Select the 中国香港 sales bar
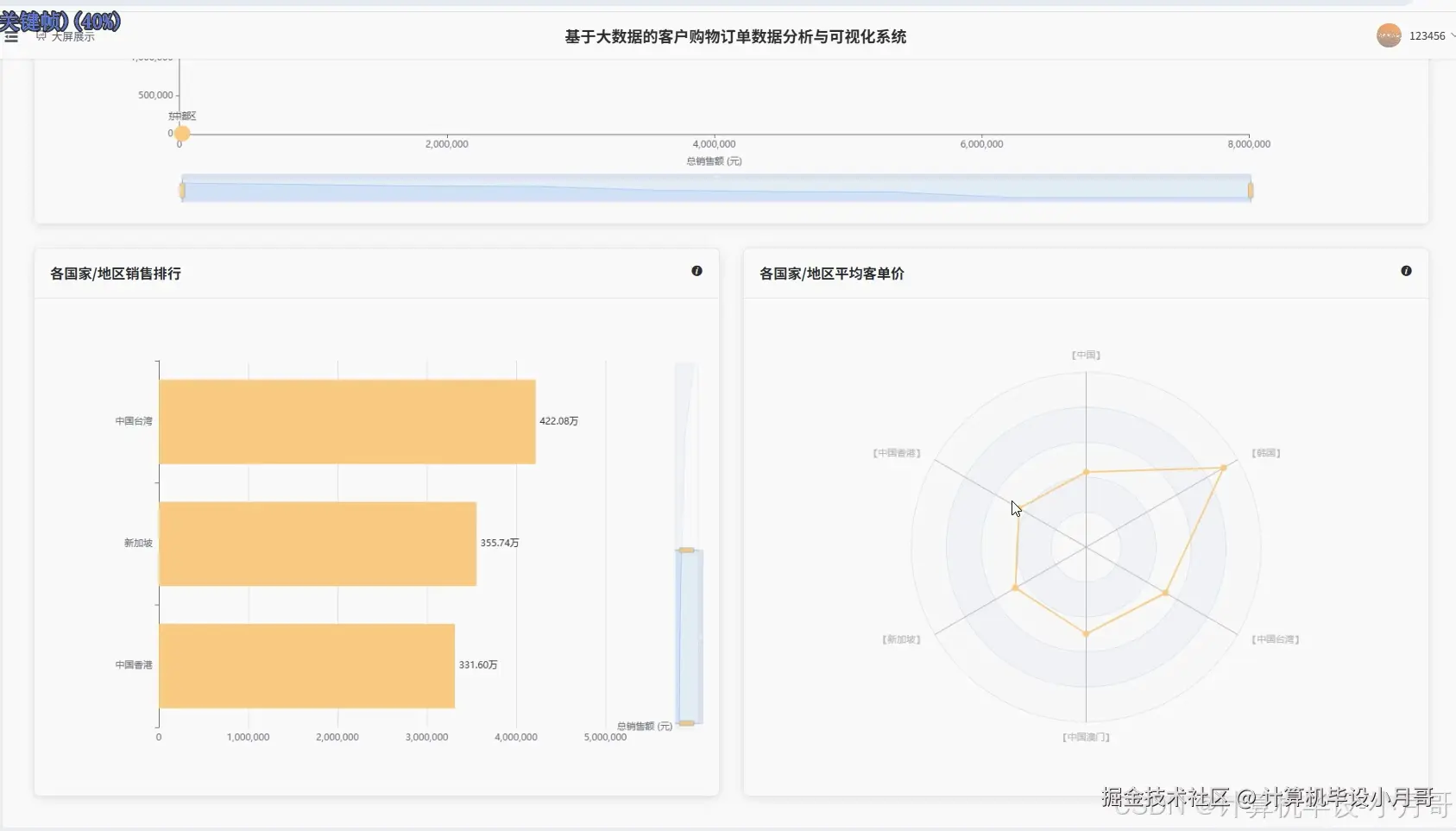Viewport: 1456px width, 831px height. (307, 666)
